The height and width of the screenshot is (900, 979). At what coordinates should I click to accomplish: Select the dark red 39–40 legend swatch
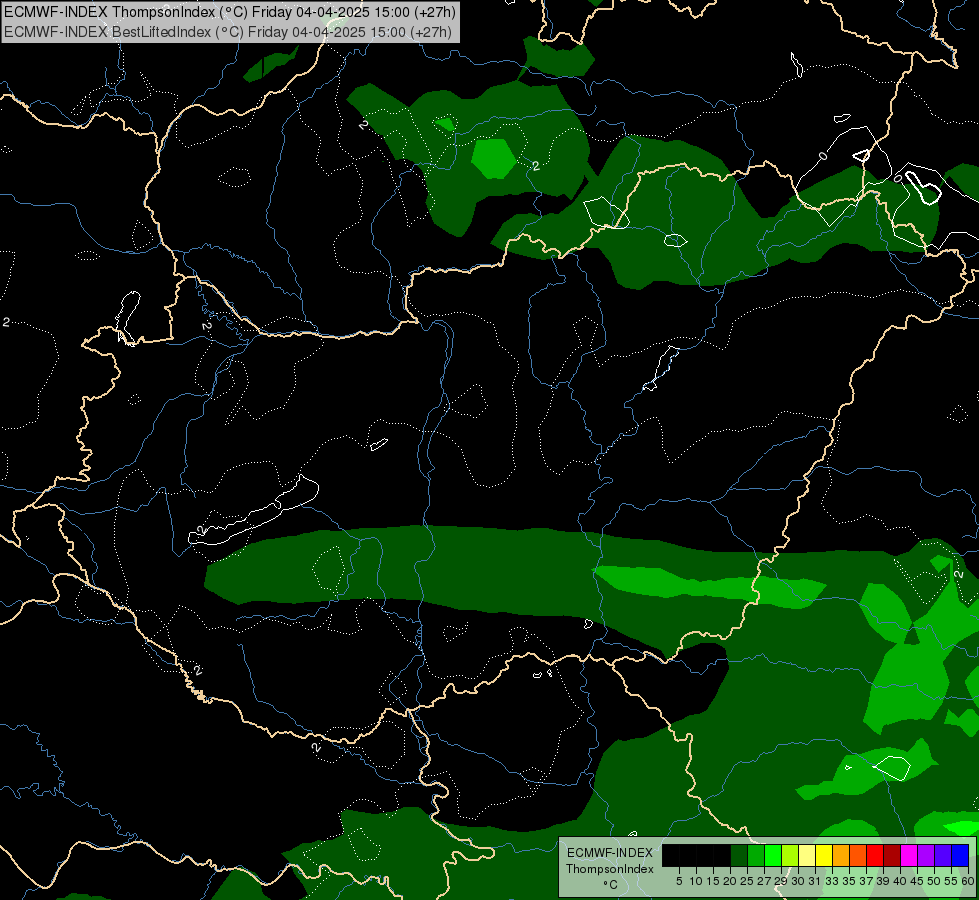(x=892, y=855)
